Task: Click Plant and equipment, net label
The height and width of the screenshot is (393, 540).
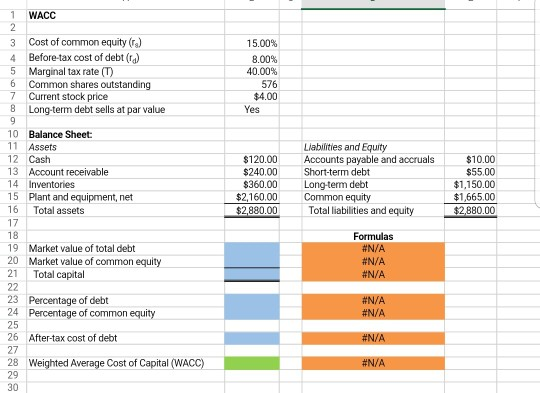Action: click(x=81, y=197)
